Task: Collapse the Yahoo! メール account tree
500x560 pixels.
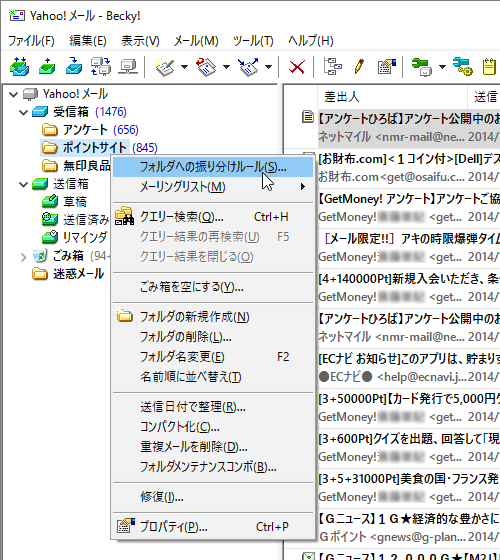Action: (x=14, y=95)
